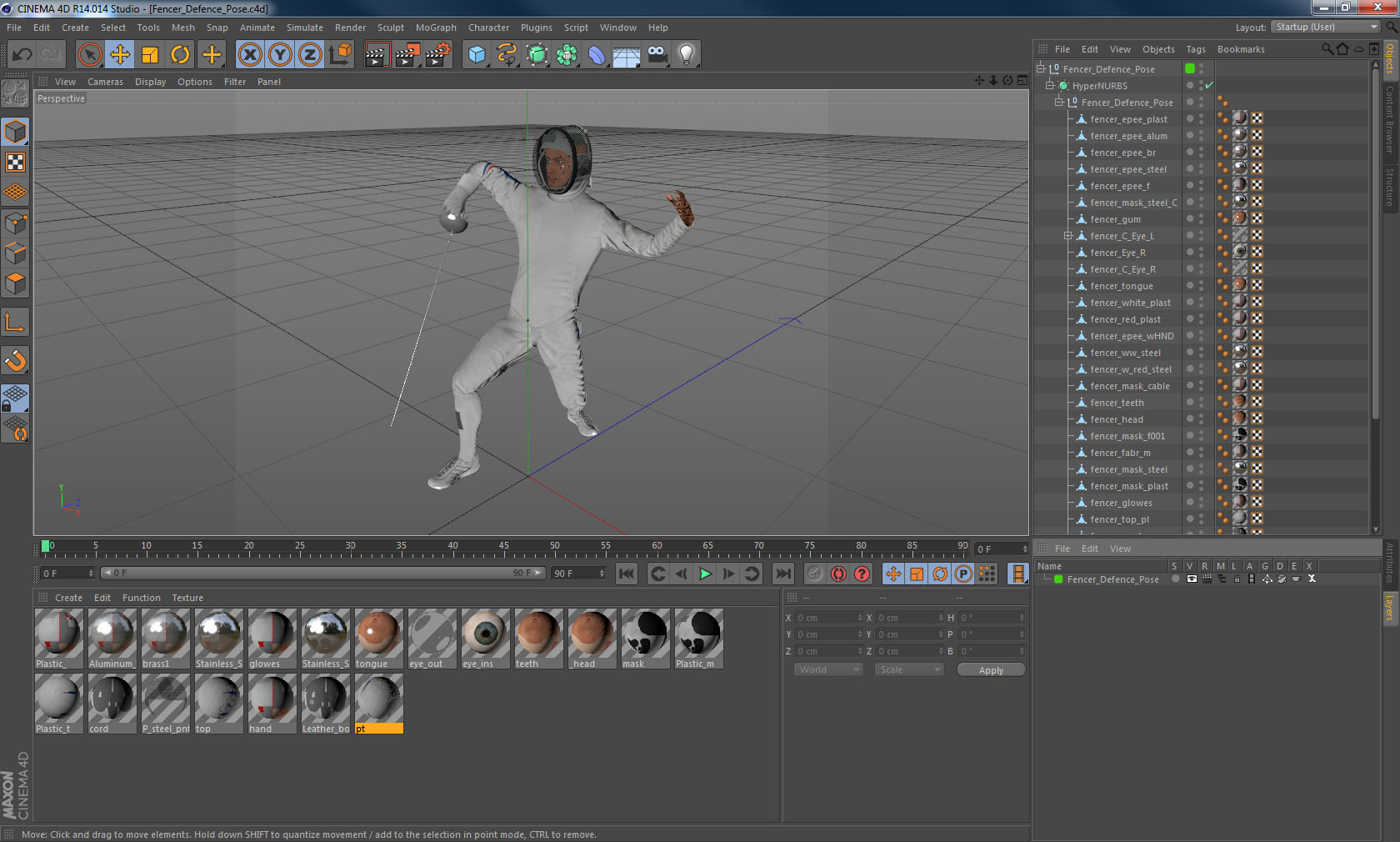Open the floor/environment objects icon
Screen dimensions: 1400x842
click(x=627, y=55)
